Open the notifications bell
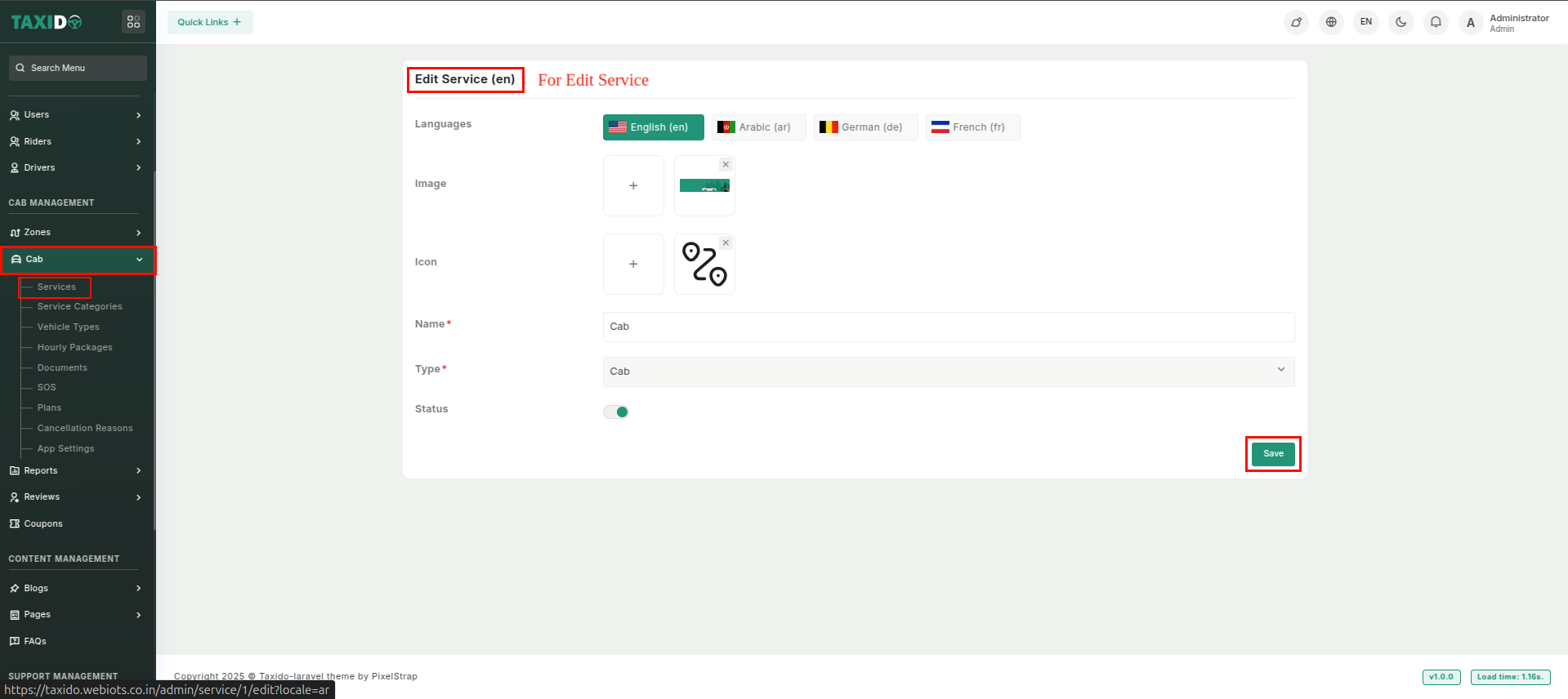 click(1436, 22)
